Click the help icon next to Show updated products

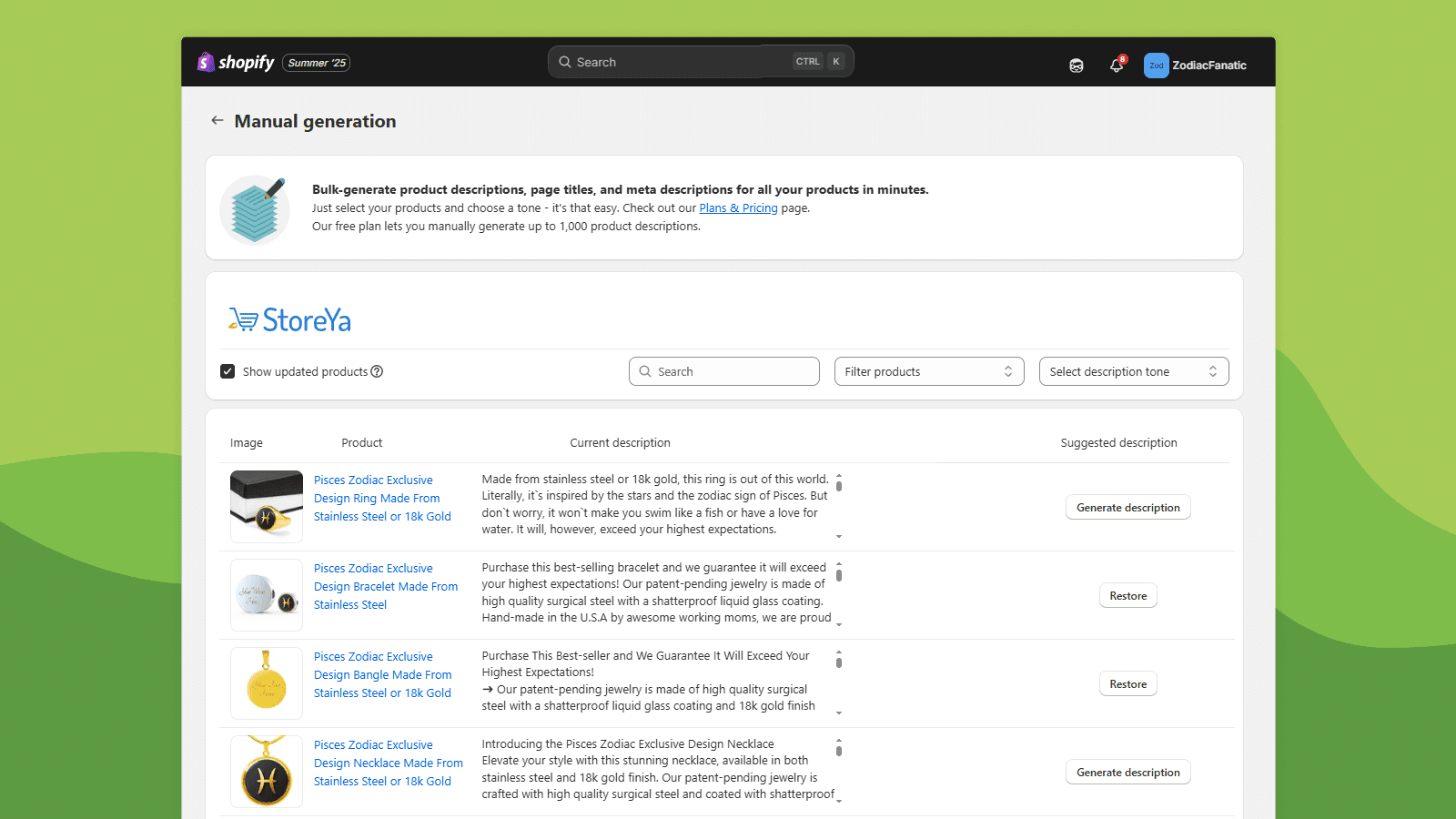[x=377, y=371]
